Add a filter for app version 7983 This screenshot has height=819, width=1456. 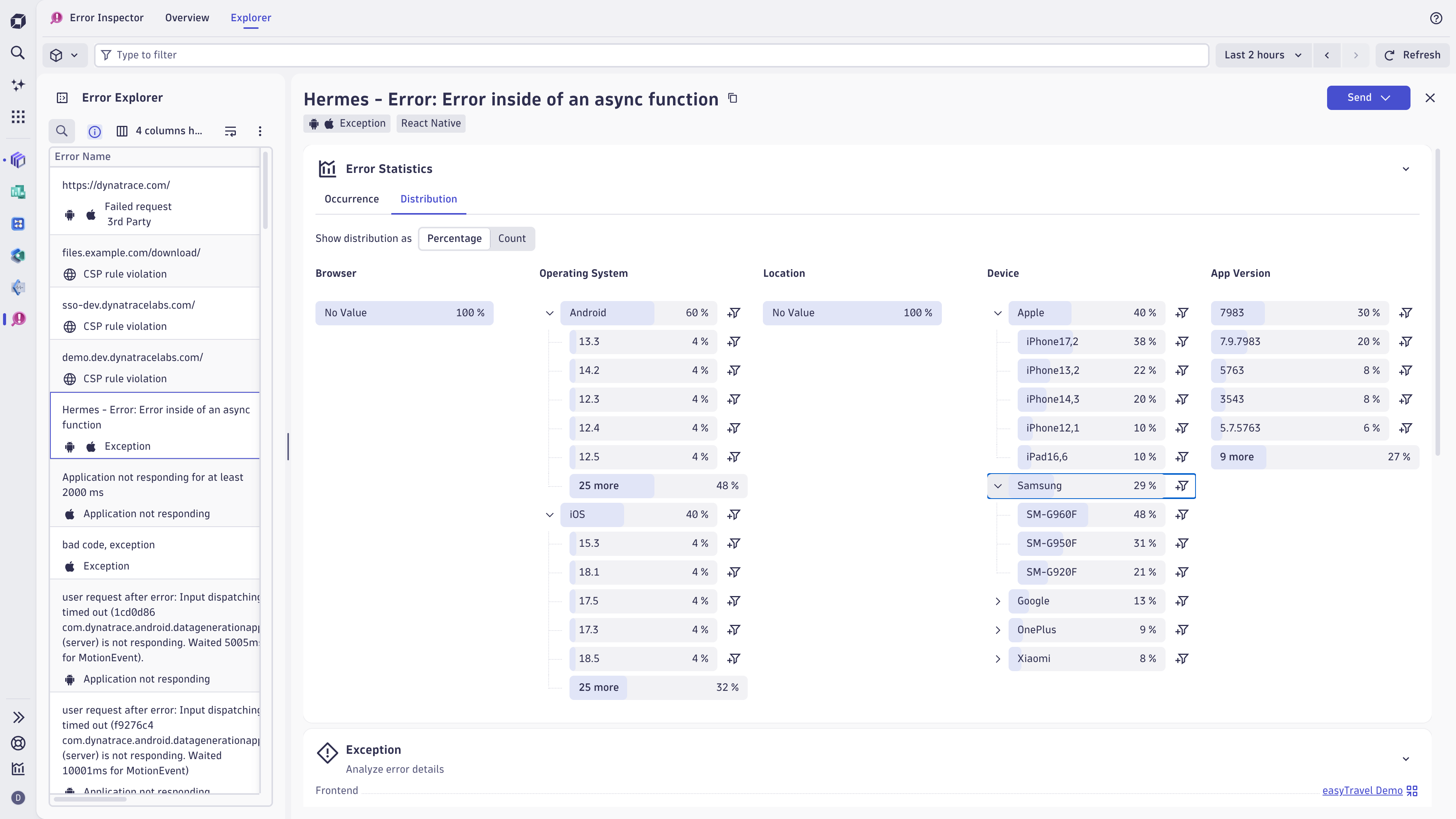1406,313
